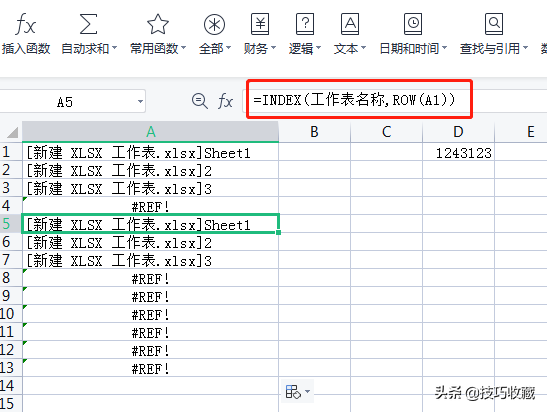Screen dimensions: 547x412
Task: Click the 查找与引用 label
Action: [490, 48]
